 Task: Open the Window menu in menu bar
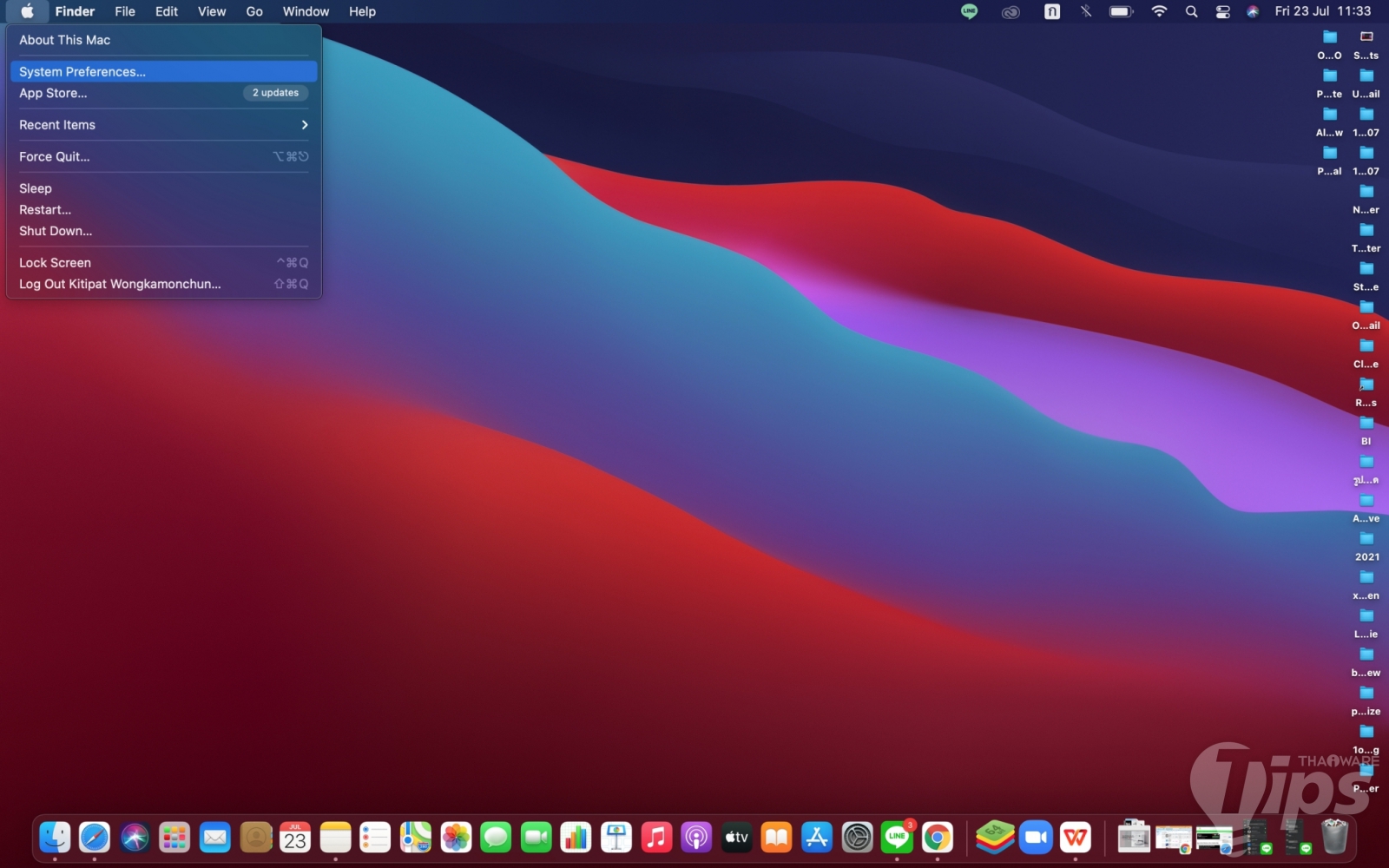(x=306, y=11)
